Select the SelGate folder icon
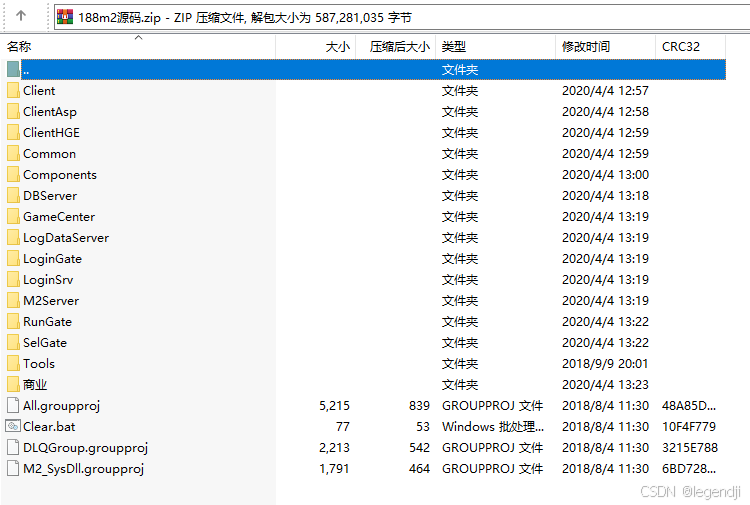The image size is (750, 505). 13,343
